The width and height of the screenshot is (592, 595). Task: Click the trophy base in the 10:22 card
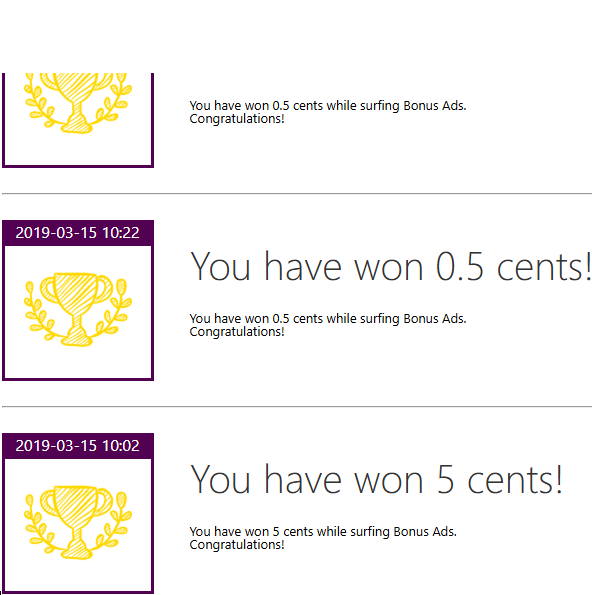[x=77, y=338]
